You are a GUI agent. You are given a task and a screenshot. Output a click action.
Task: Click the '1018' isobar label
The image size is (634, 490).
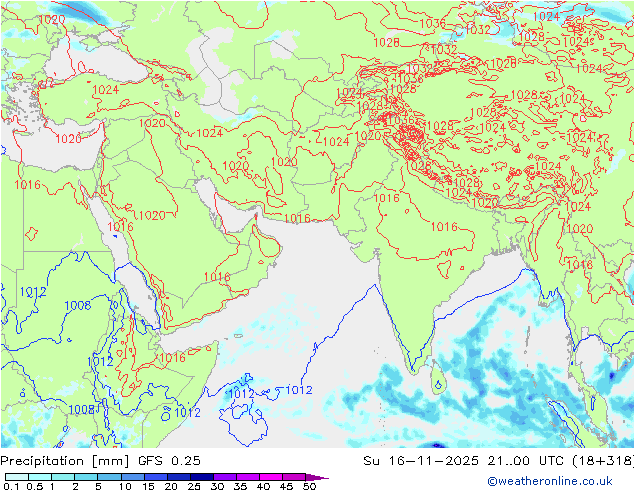[x=579, y=265]
